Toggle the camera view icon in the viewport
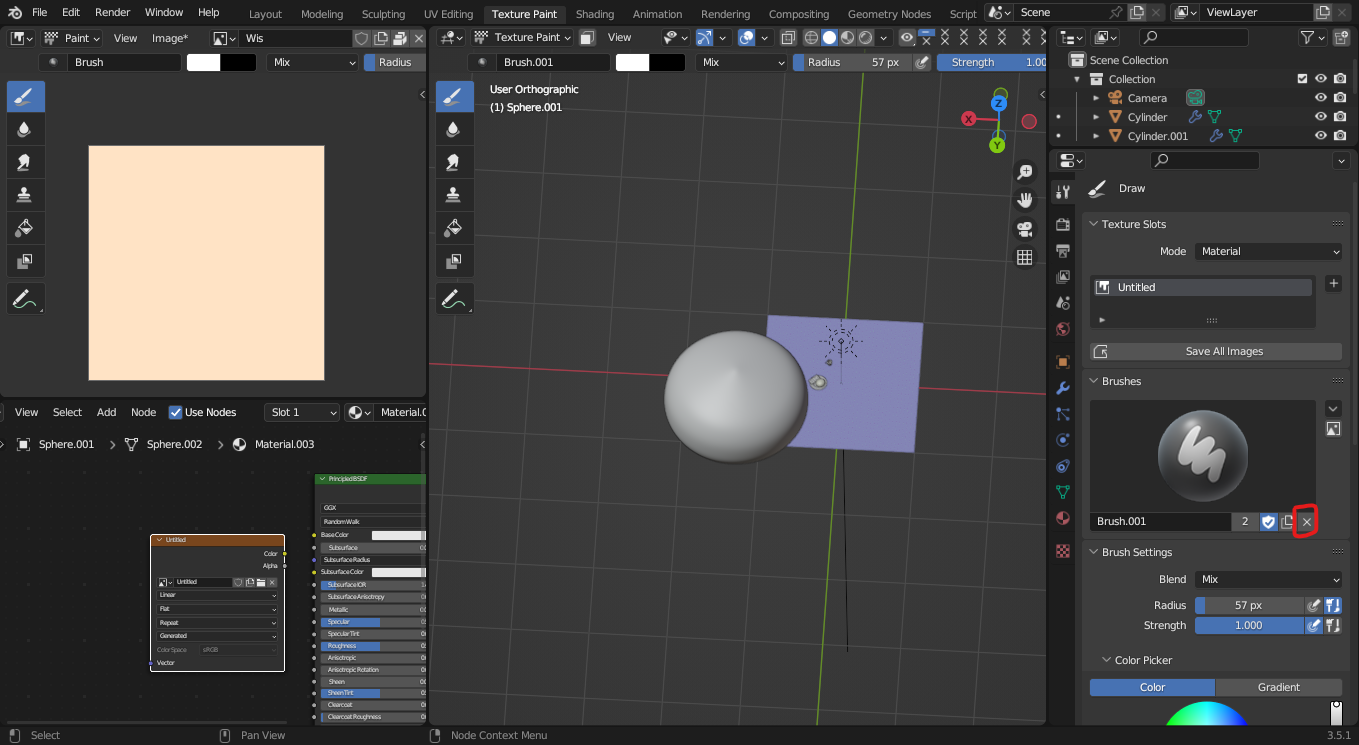This screenshot has height=745, width=1359. [x=1024, y=229]
